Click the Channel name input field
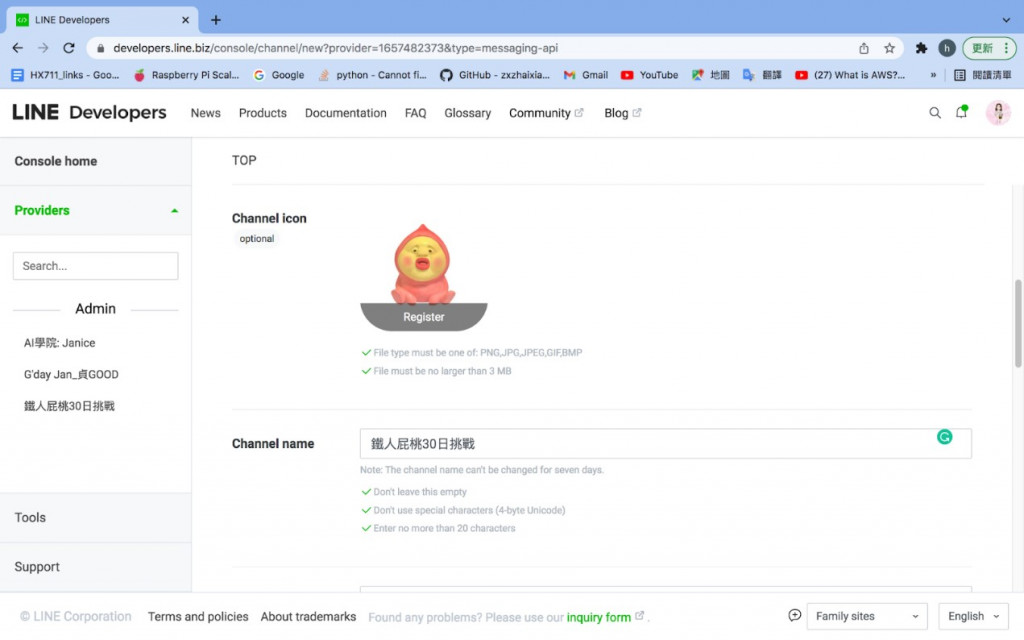Viewport: 1024px width, 640px height. pos(665,444)
